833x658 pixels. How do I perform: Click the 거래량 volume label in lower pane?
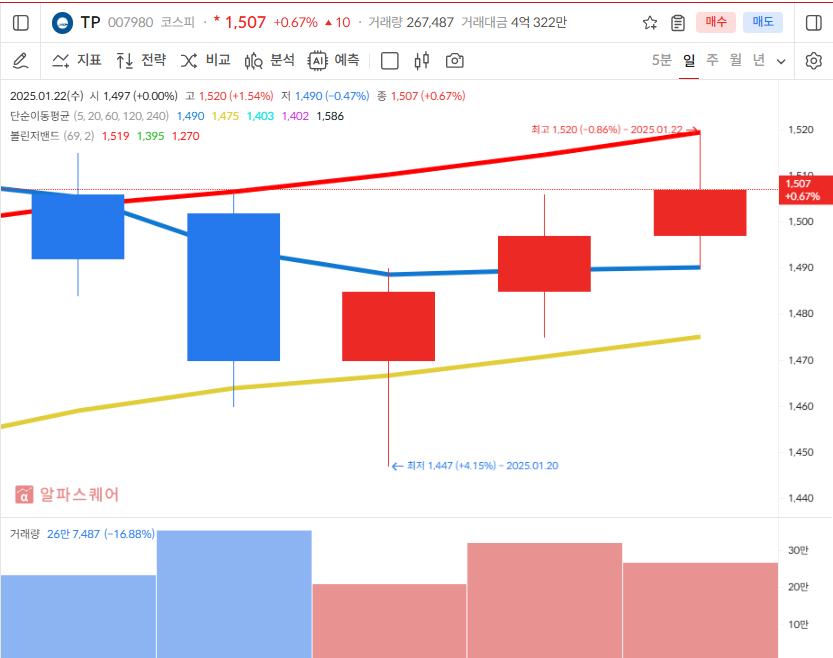[x=25, y=534]
